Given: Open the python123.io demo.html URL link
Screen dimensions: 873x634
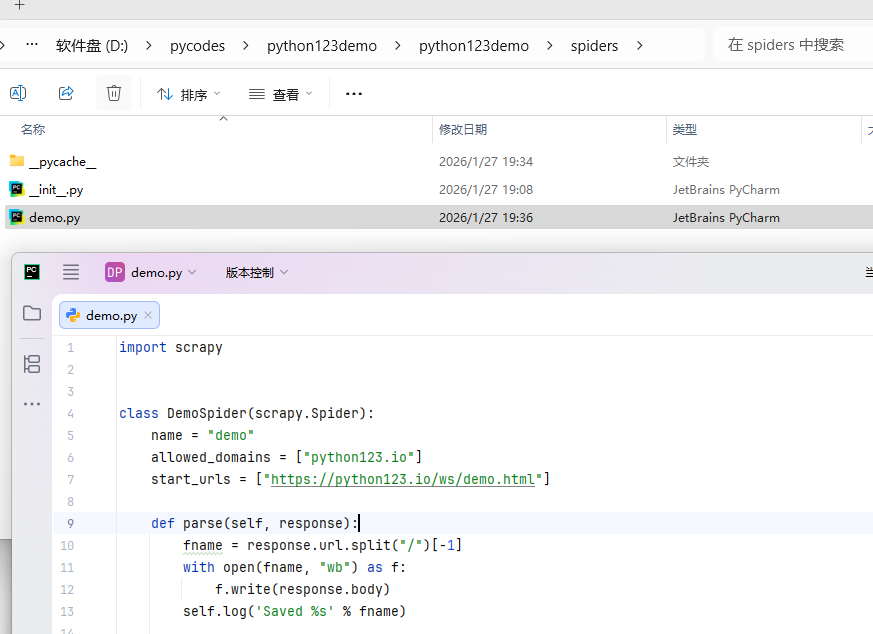Looking at the screenshot, I should [x=405, y=479].
